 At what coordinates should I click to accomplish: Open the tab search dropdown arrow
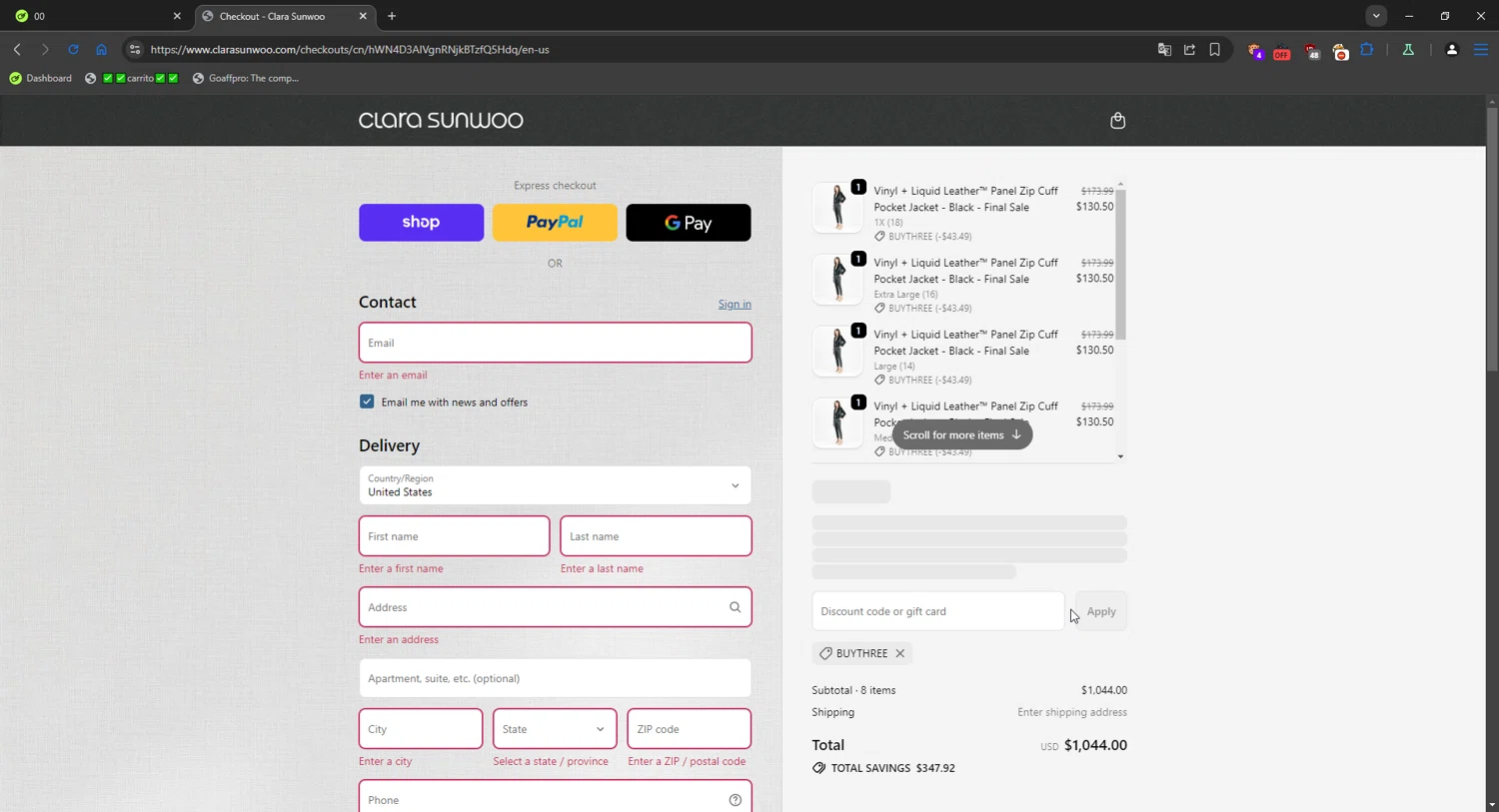click(1376, 16)
